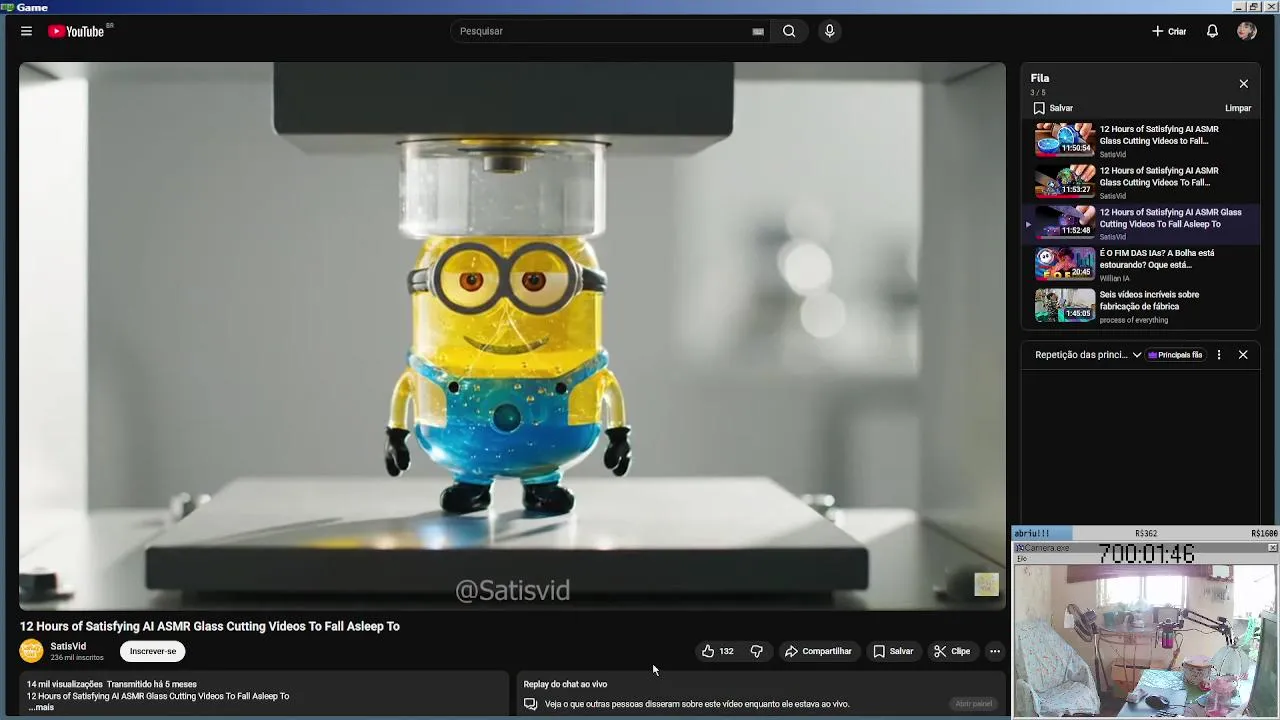Click the 'Willian IA' channel name in queue
The height and width of the screenshot is (720, 1280).
coord(1113,279)
